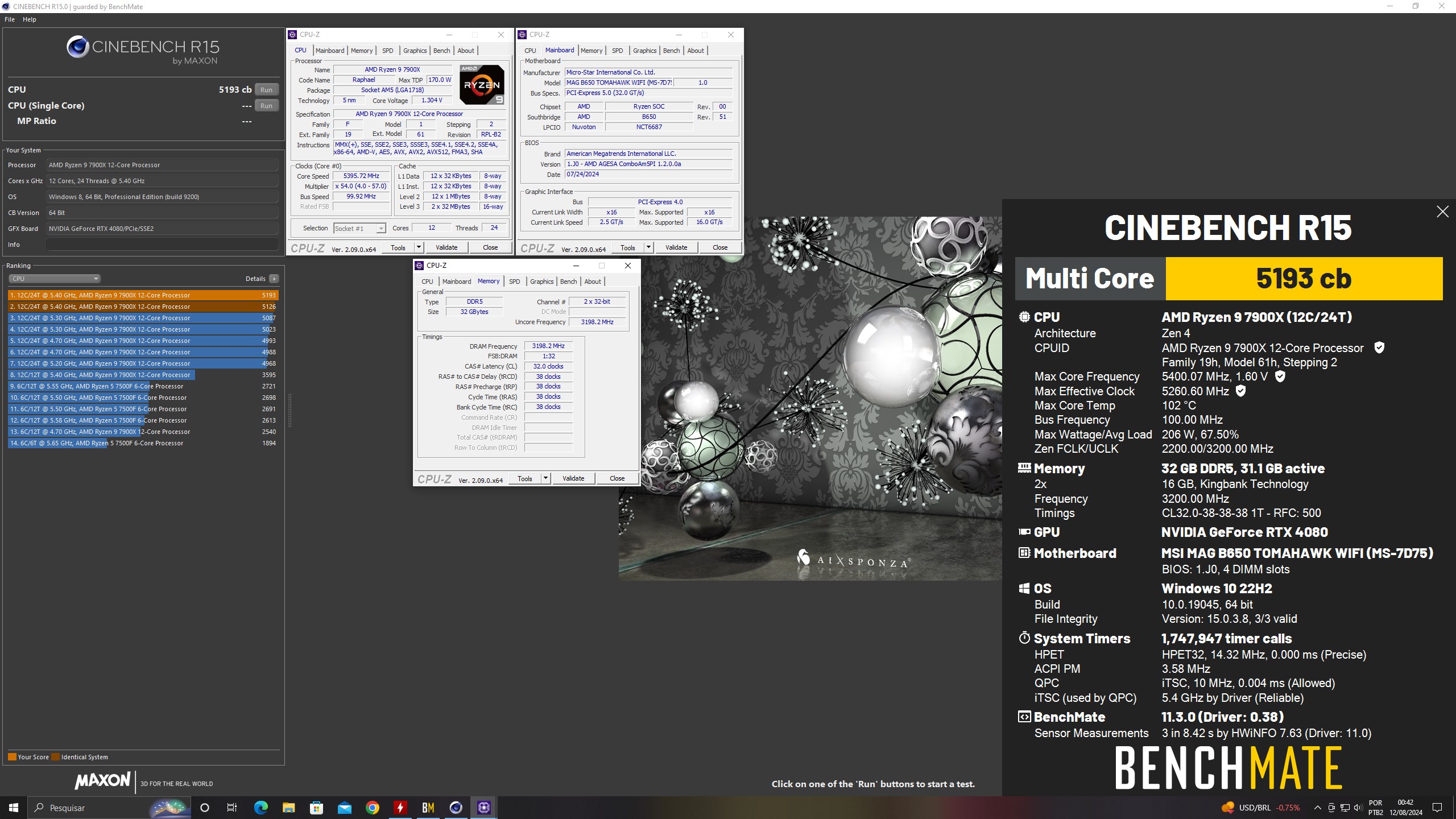Launch Google Chrome from taskbar
Viewport: 1456px width, 819px height.
[372, 808]
